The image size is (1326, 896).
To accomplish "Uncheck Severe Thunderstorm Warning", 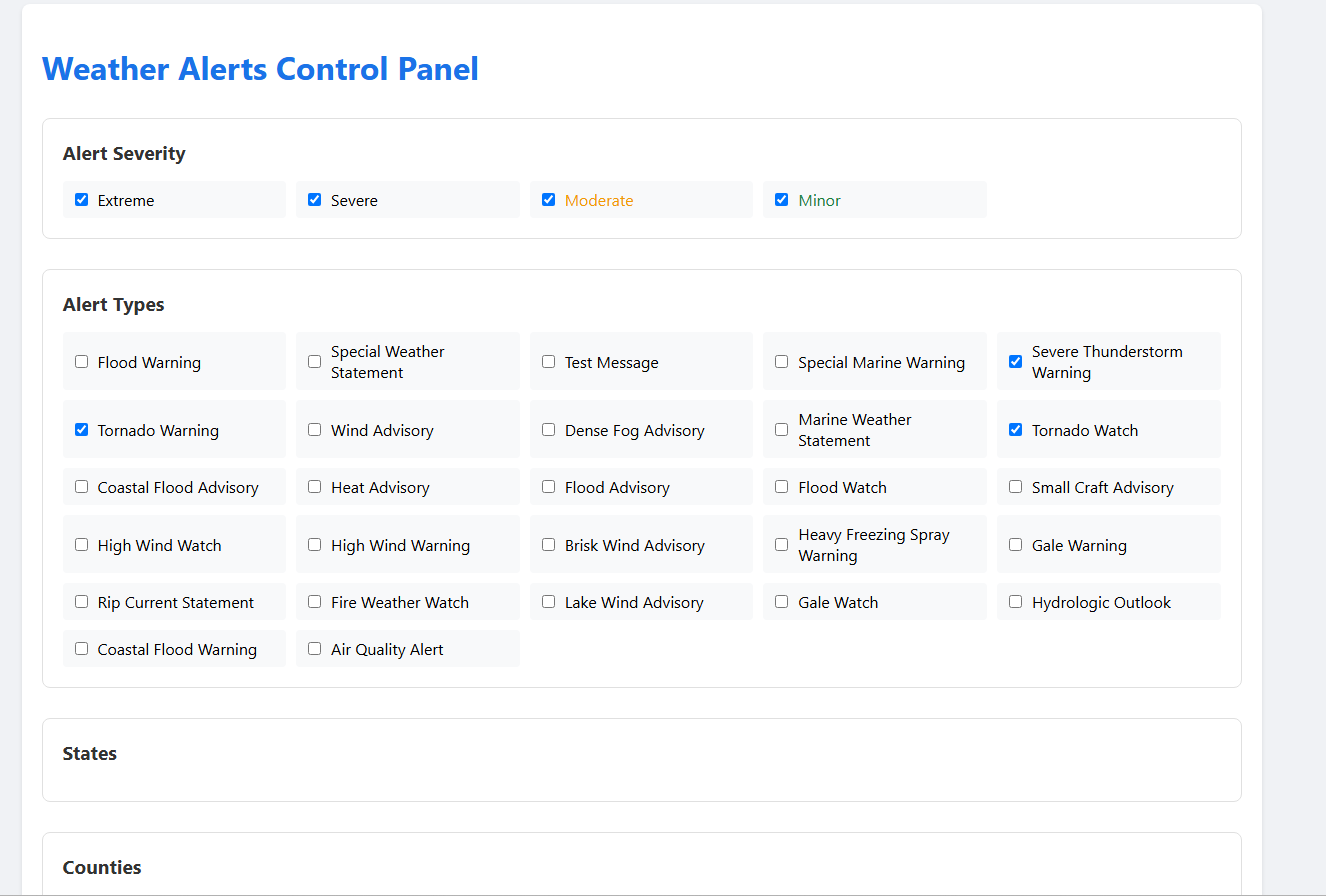I will (x=1016, y=362).
